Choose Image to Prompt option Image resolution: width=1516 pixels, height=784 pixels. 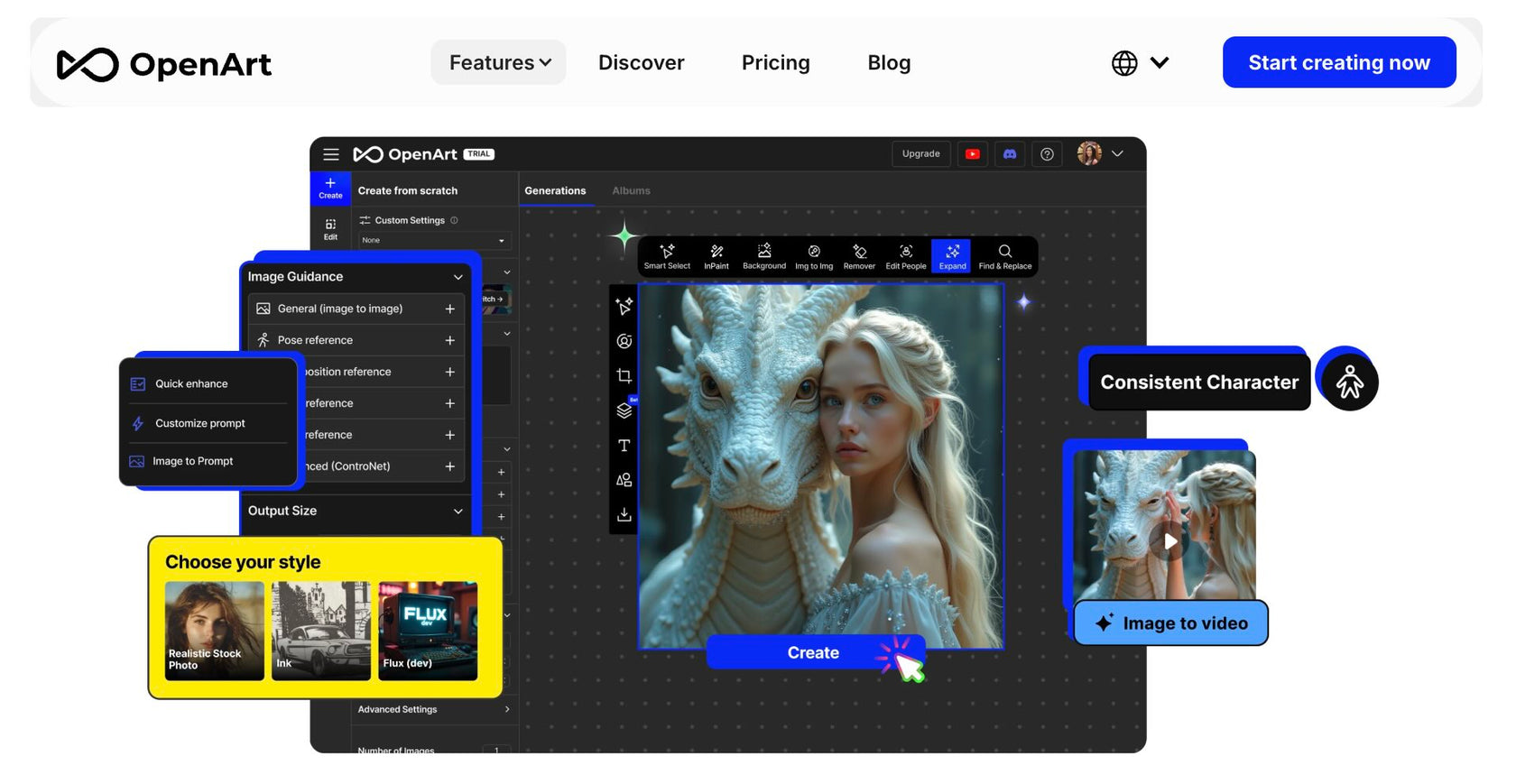pyautogui.click(x=208, y=461)
